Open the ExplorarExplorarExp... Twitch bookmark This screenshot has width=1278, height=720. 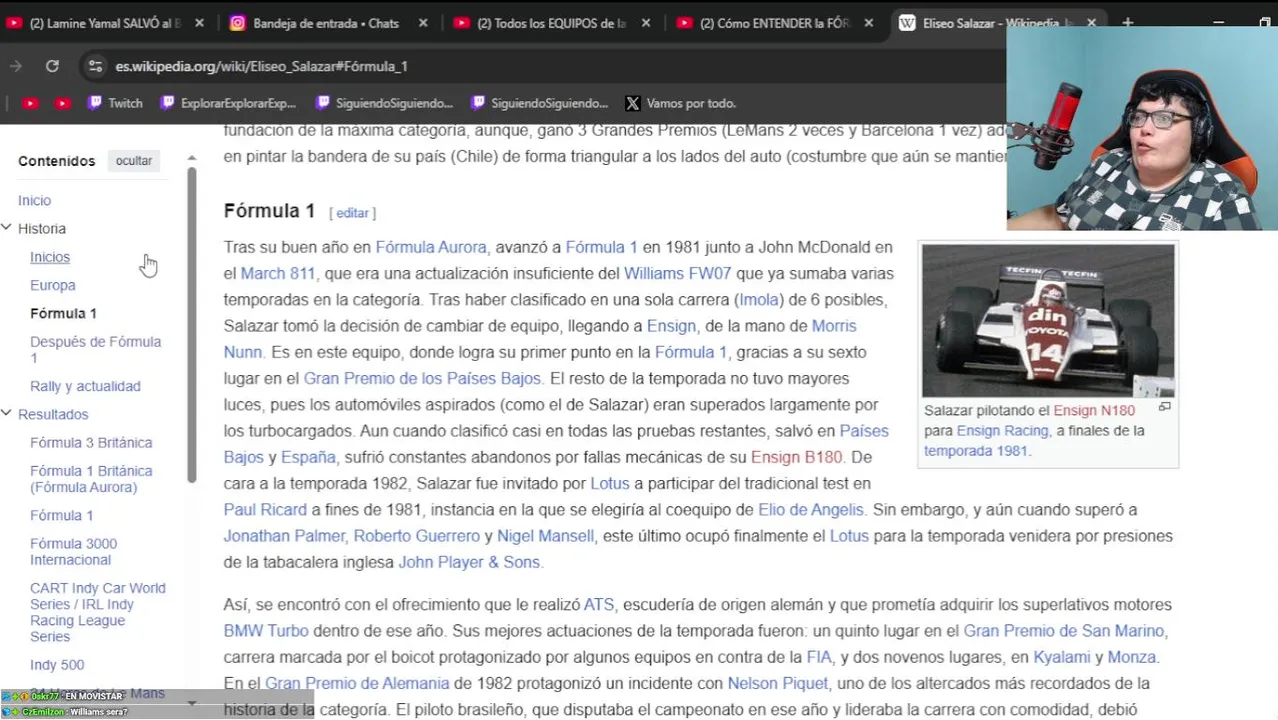[228, 103]
